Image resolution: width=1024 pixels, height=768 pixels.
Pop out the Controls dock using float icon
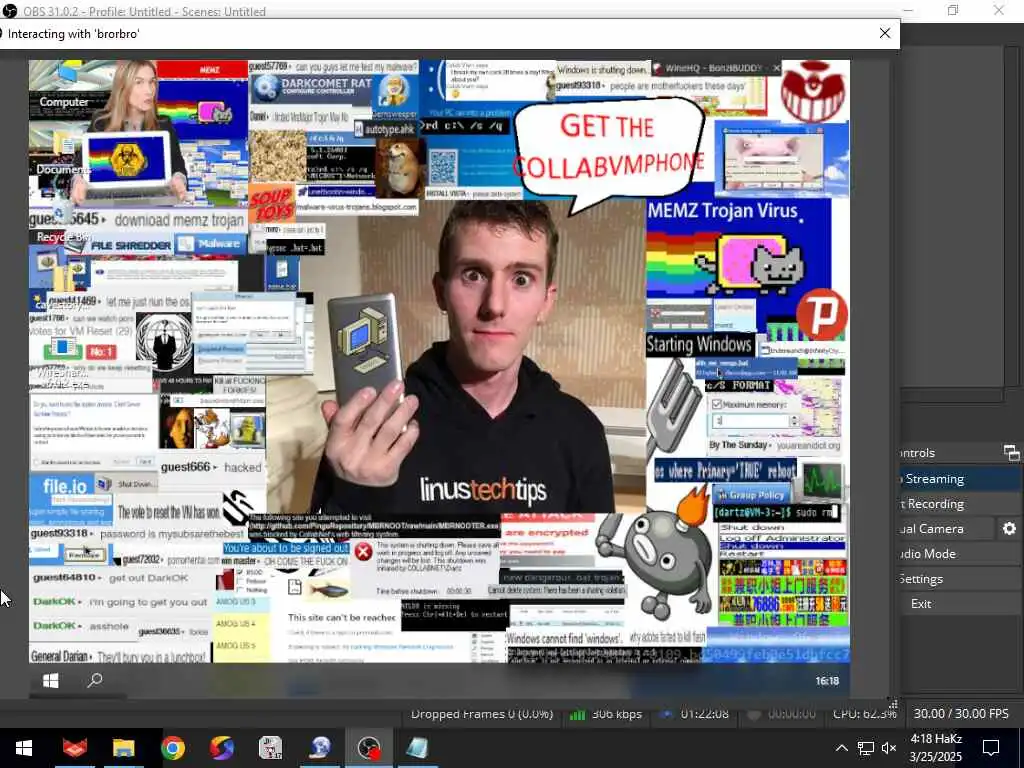(x=1011, y=453)
